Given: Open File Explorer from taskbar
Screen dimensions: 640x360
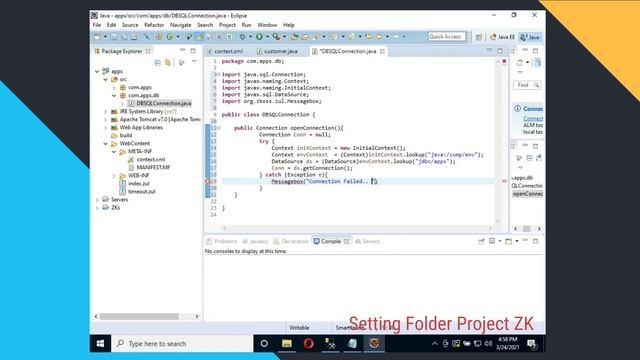Looking at the screenshot, I should (287, 344).
